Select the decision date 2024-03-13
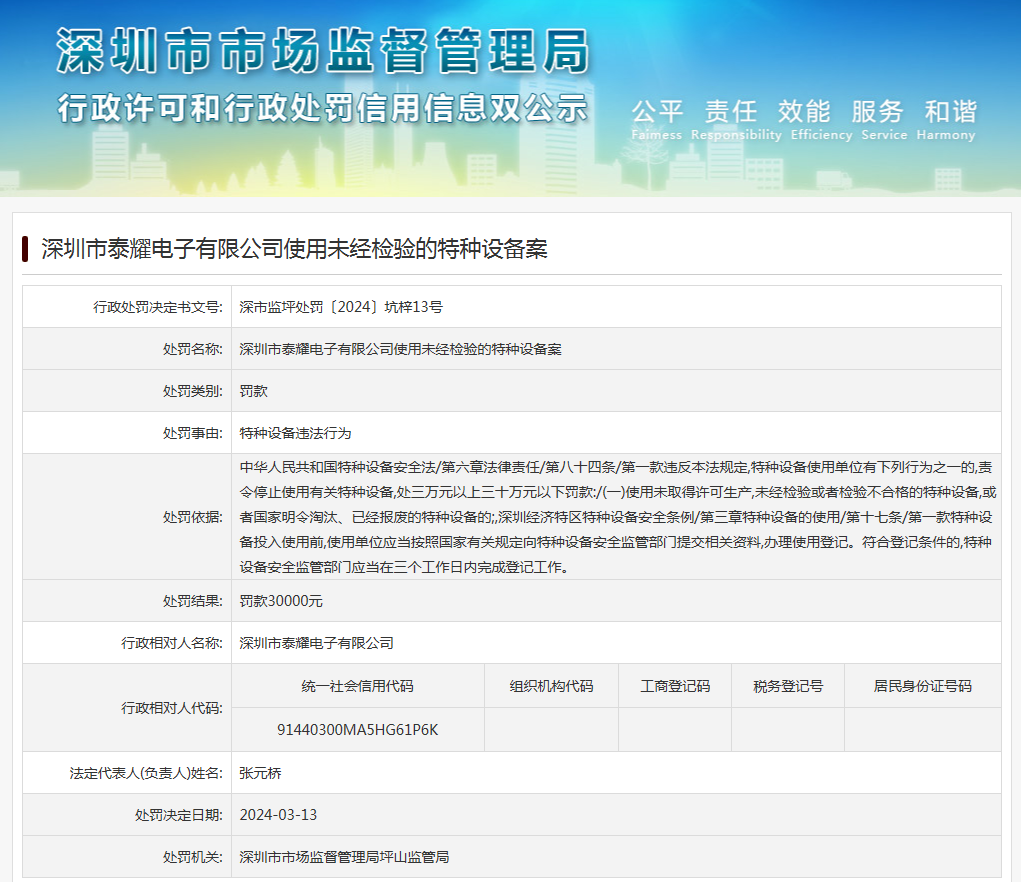Viewport: 1021px width, 882px height. 278,815
